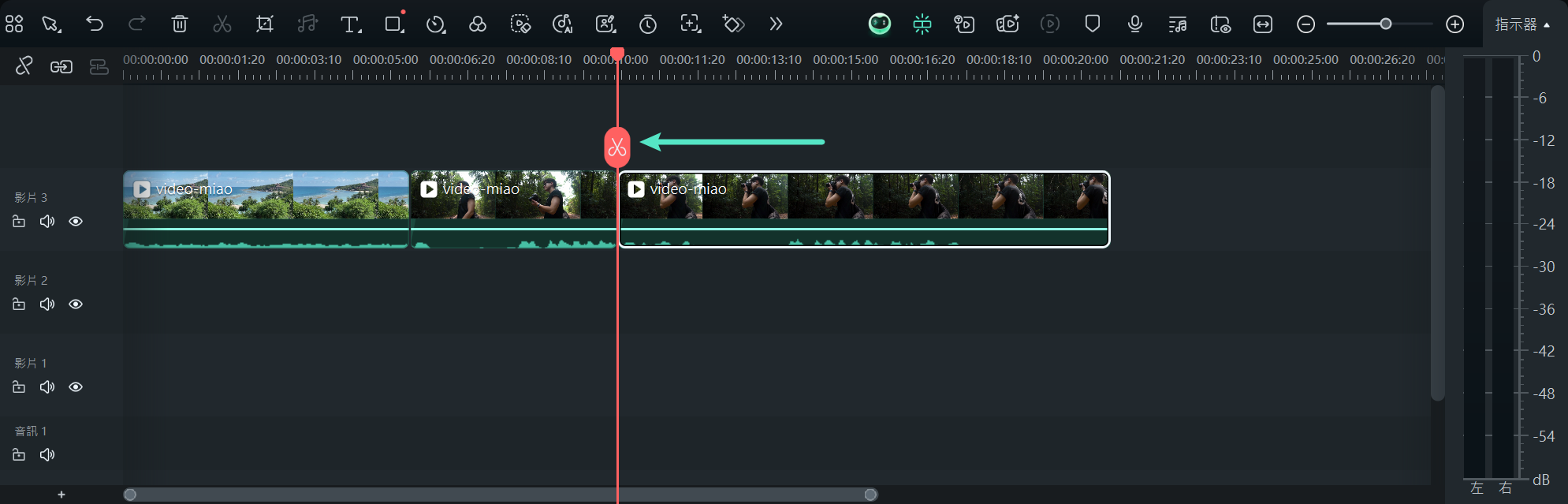Click the dashed-box eraser cutout icon
Image resolution: width=1568 pixels, height=504 pixels.
(520, 24)
